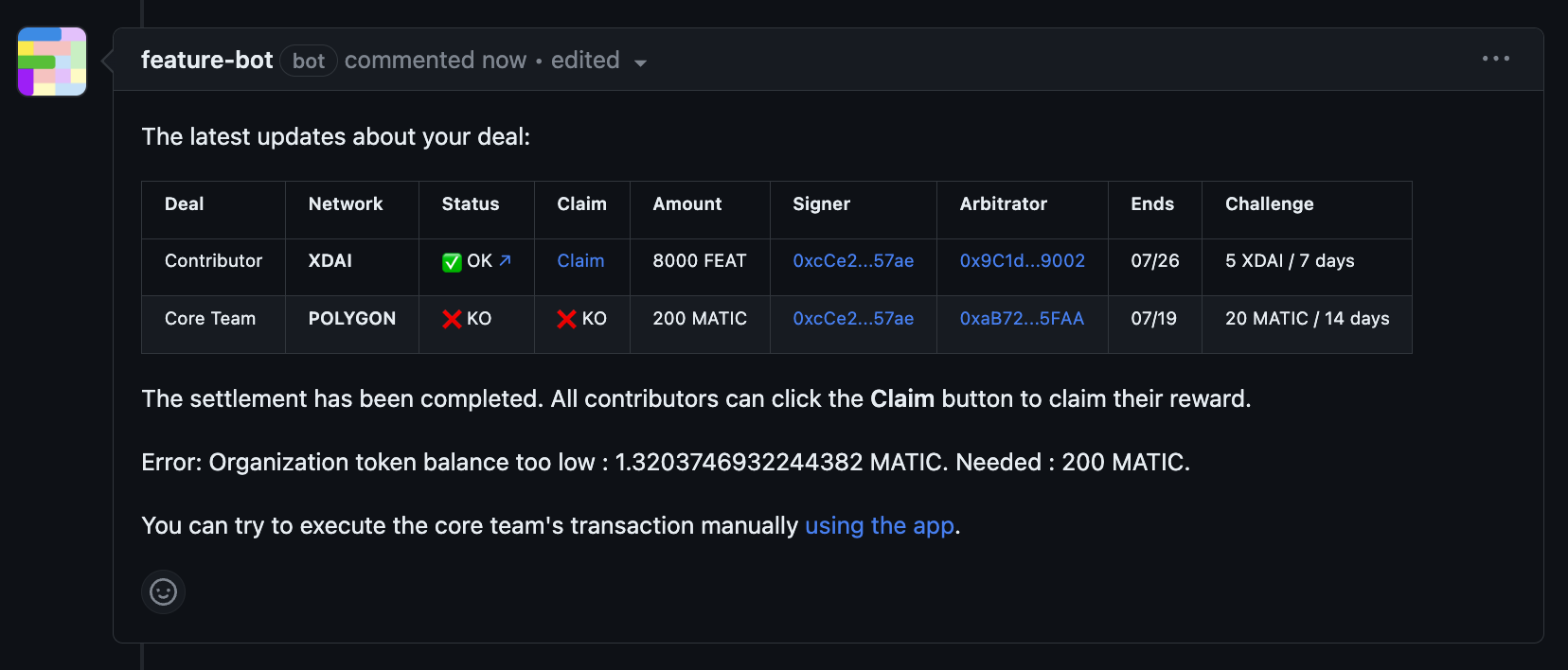Image resolution: width=1568 pixels, height=670 pixels.
Task: Open arbitrator 0xaB72...5FAA
Action: (1021, 319)
